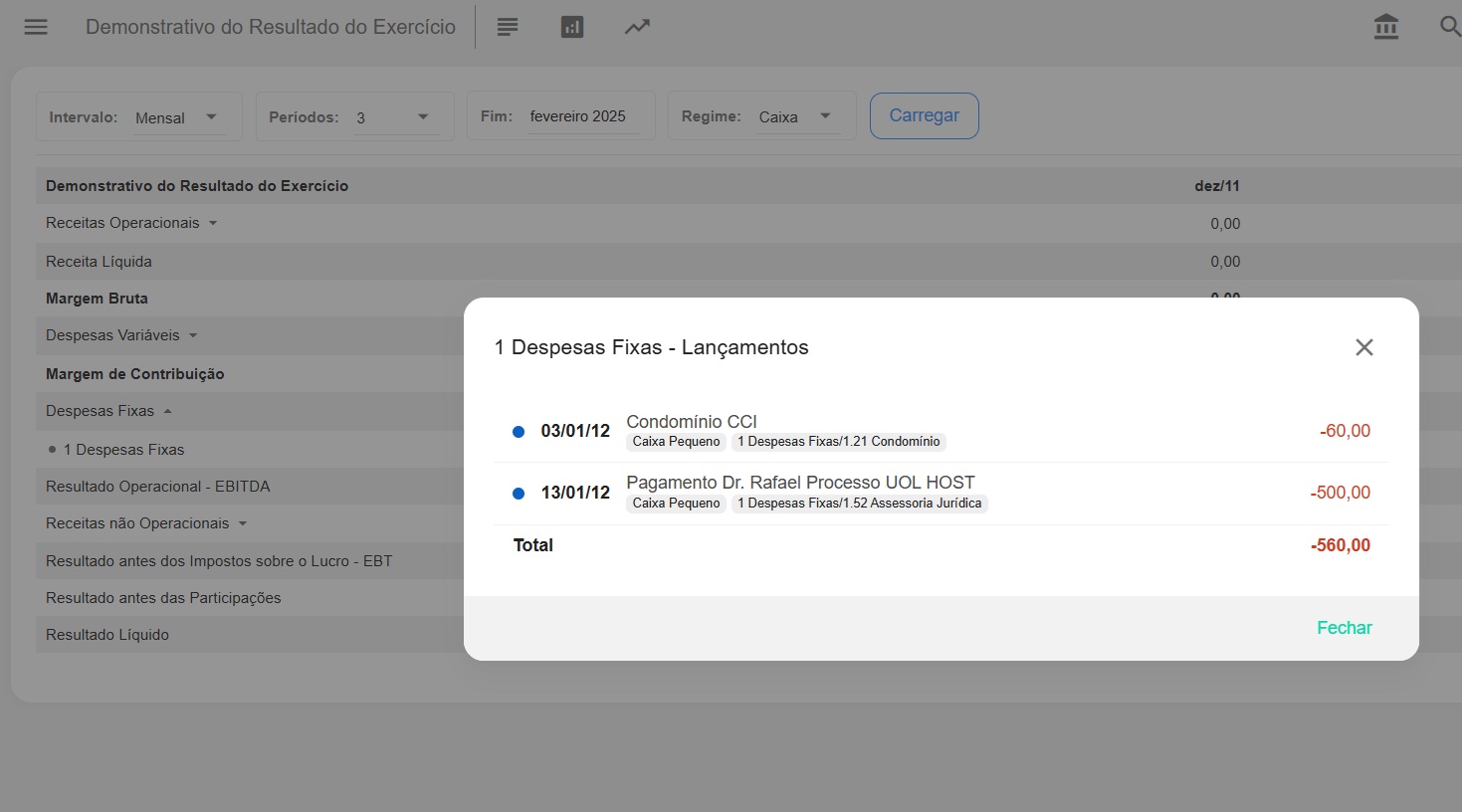Screen dimensions: 1462x812
Task: Open the Regime Caixa dropdown
Action: coord(796,117)
